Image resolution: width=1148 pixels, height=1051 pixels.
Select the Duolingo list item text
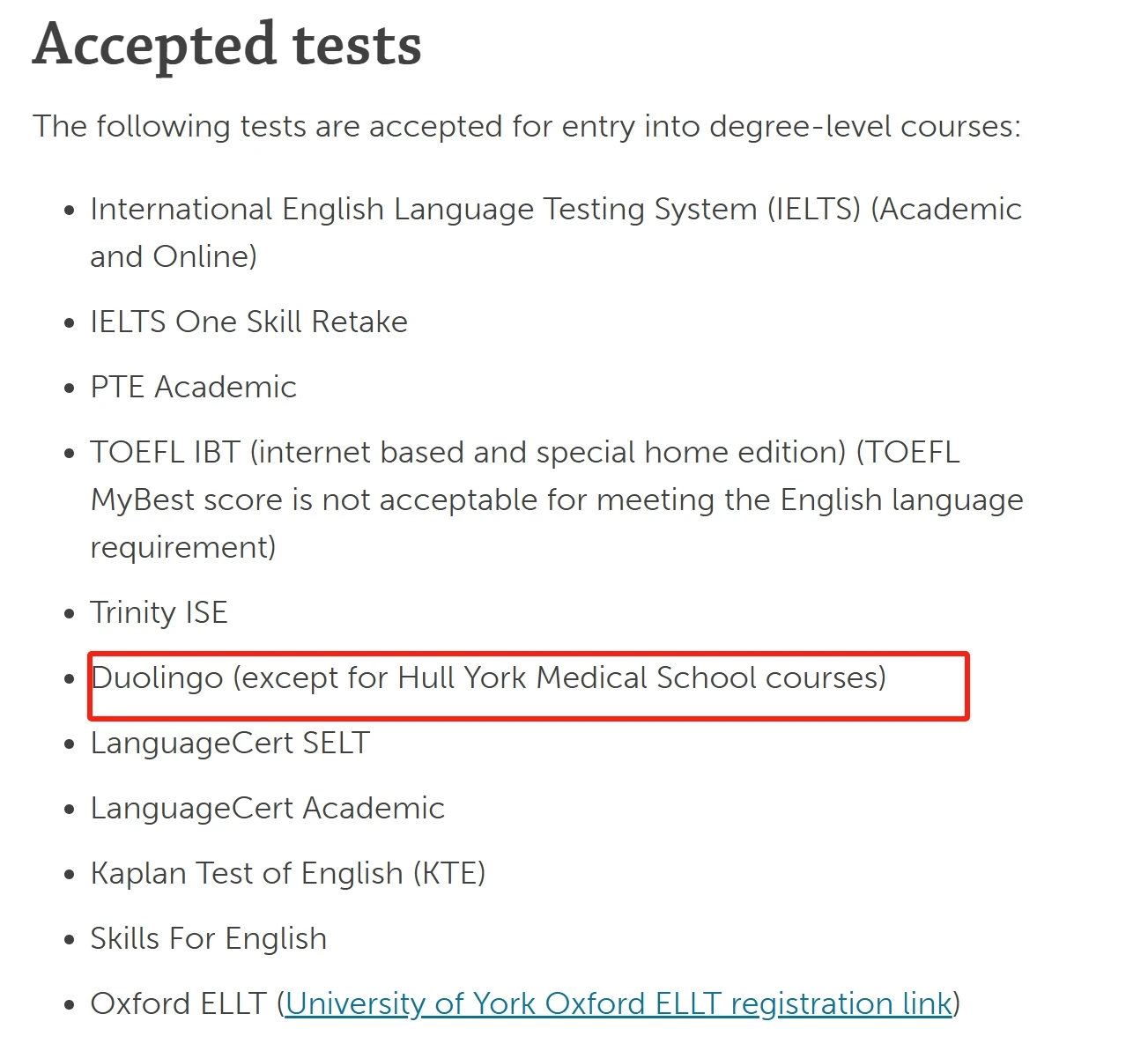488,677
